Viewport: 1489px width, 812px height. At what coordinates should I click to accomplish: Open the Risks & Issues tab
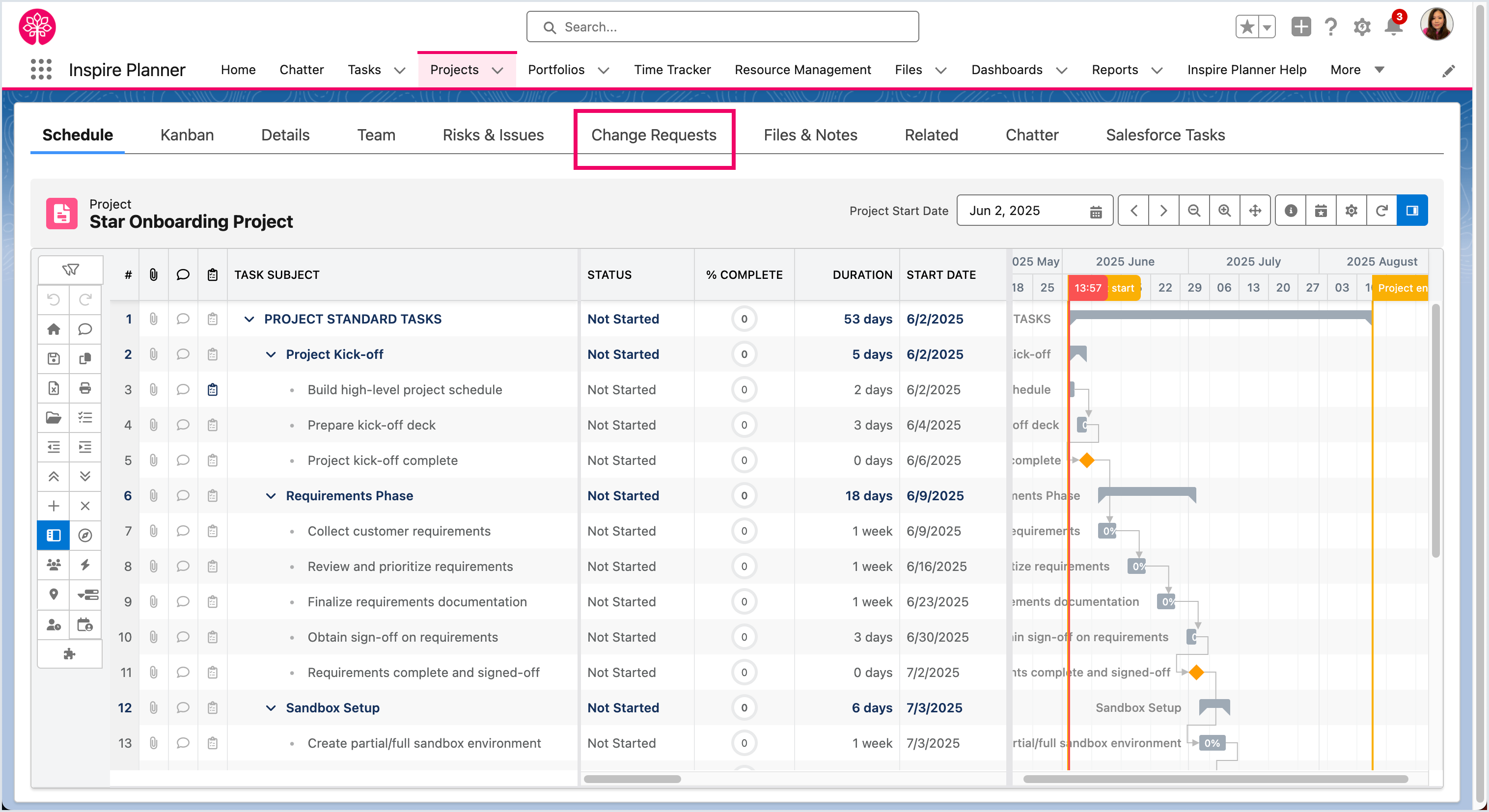pos(493,135)
